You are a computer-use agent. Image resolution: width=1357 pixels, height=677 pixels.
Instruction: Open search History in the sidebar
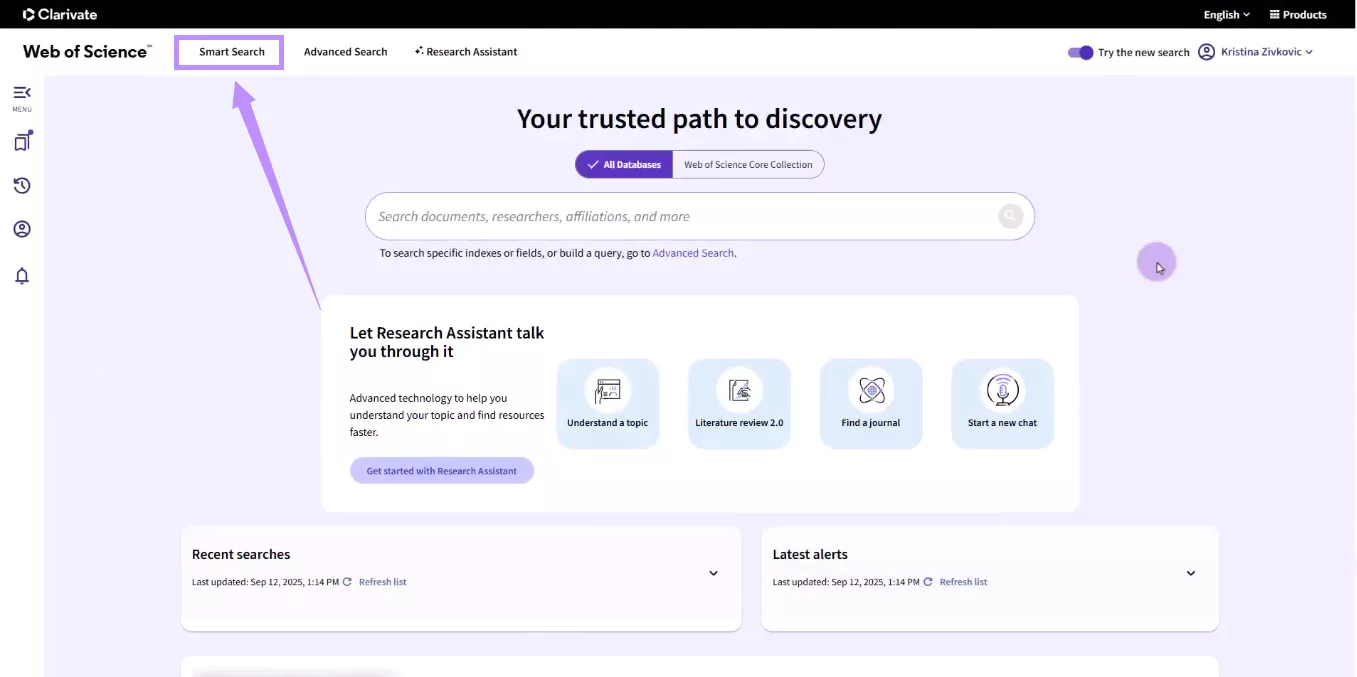[x=21, y=185]
